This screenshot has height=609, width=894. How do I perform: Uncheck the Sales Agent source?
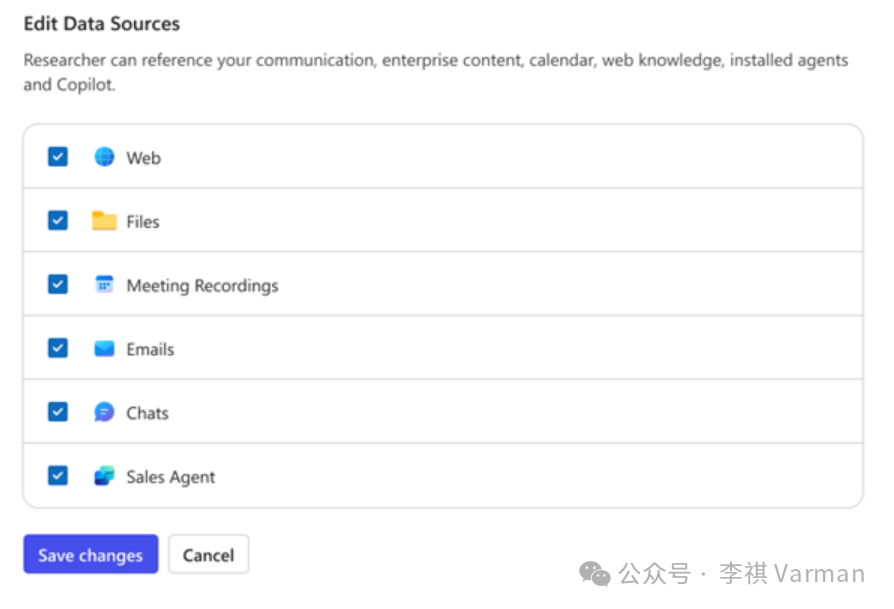tap(57, 476)
